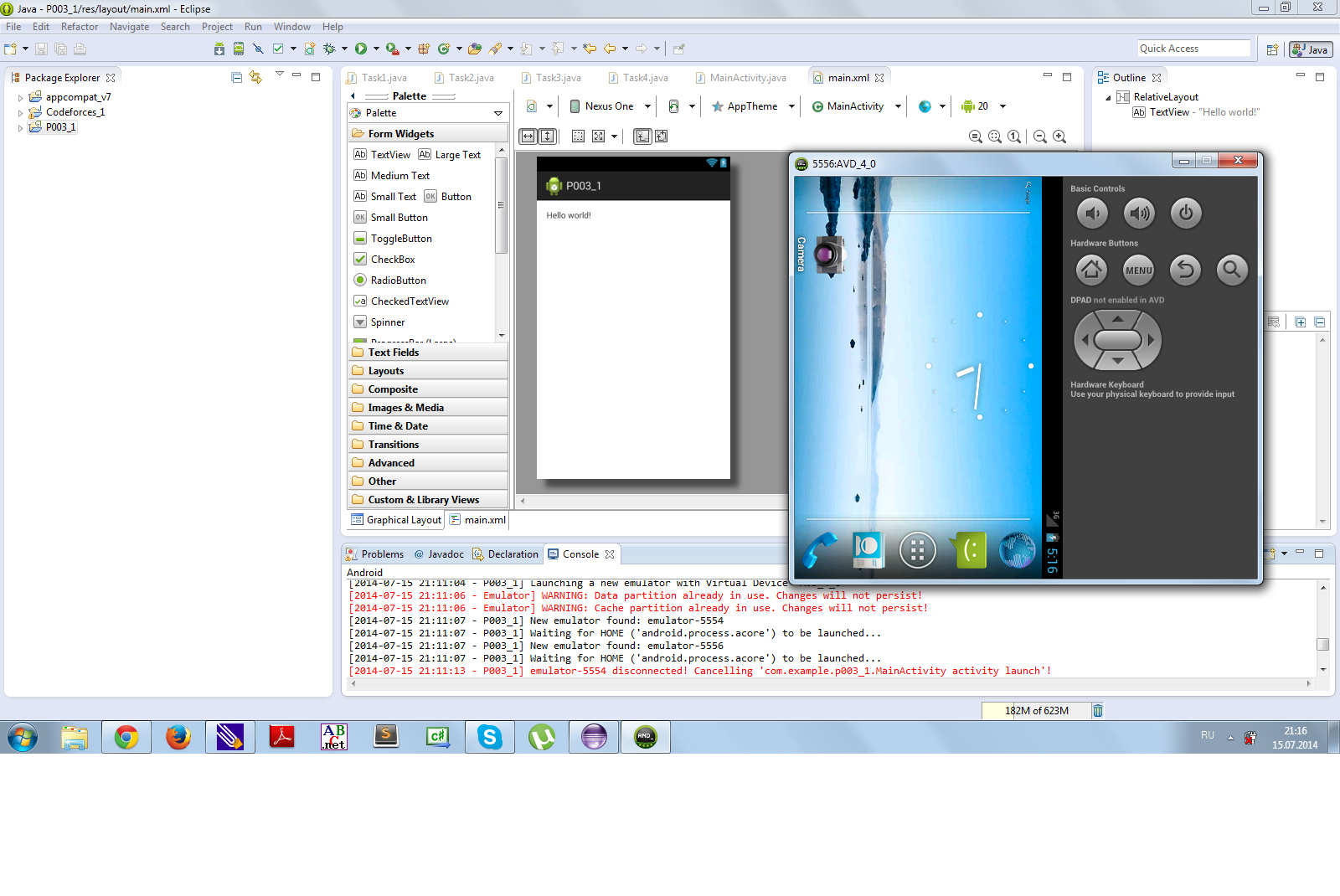Expand the appcompat_v7 project
The width and height of the screenshot is (1340, 896).
[21, 98]
